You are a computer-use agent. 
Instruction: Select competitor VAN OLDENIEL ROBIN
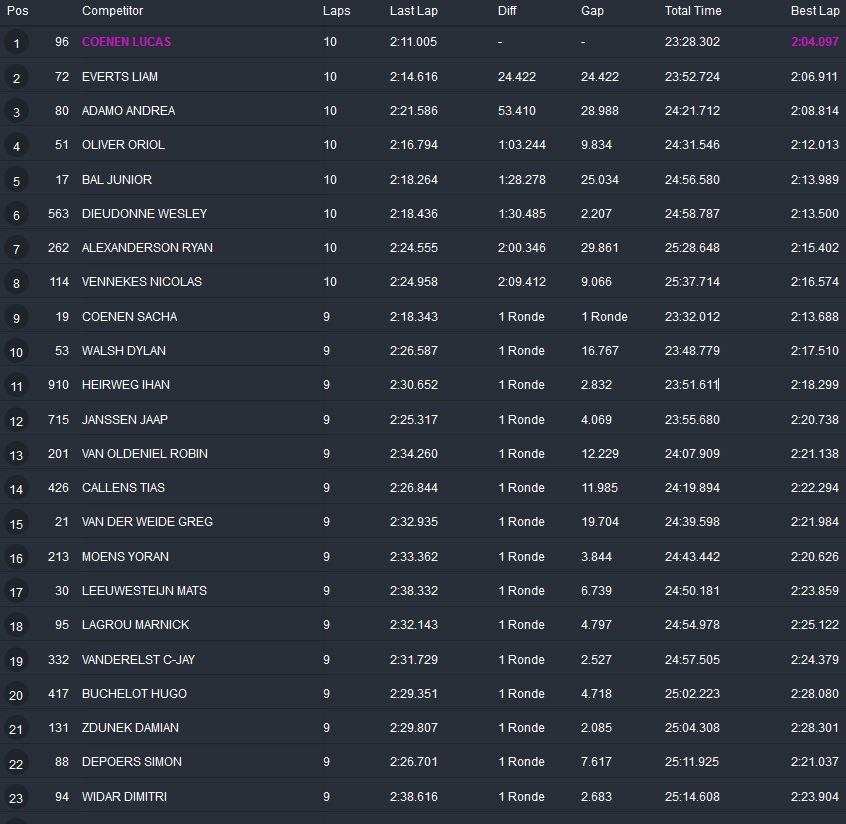click(x=144, y=454)
